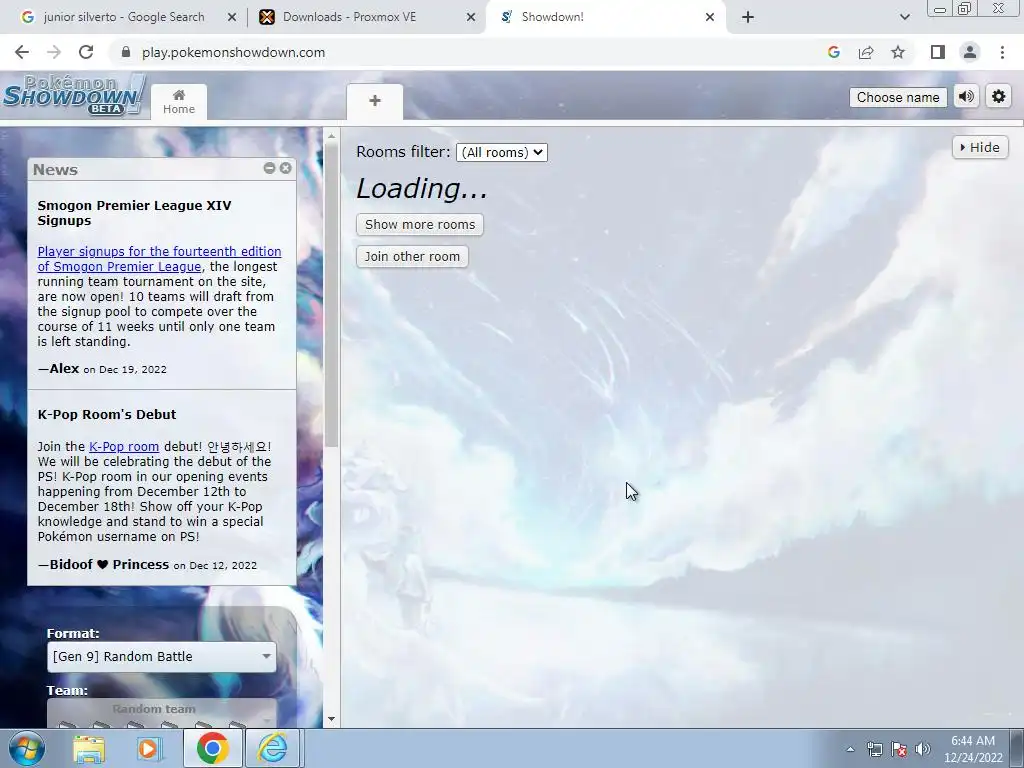Show hidden tray icons arrow
Image resolution: width=1024 pixels, height=768 pixels.
(850, 749)
